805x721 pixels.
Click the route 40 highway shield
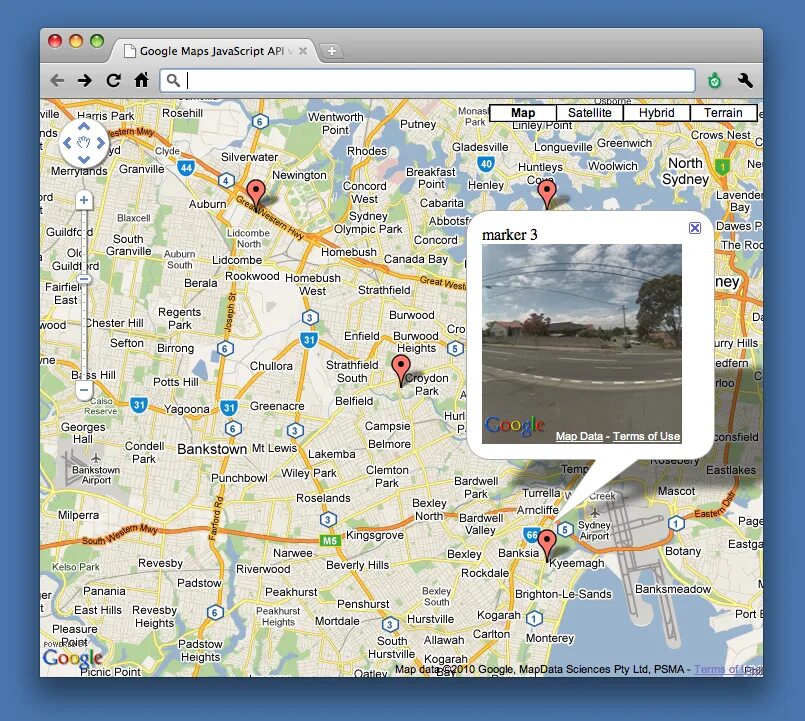pyautogui.click(x=486, y=164)
